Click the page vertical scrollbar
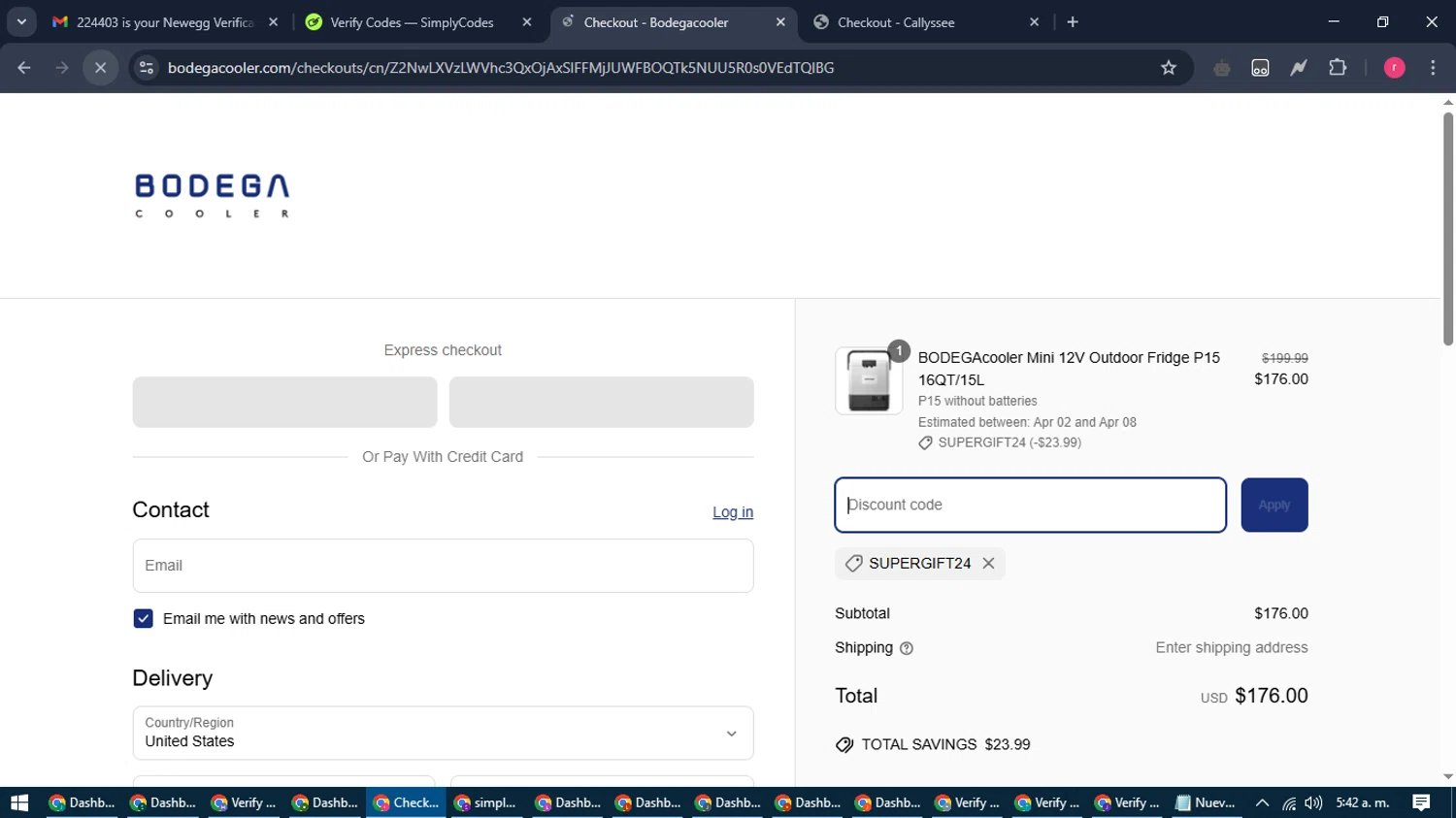 click(x=1447, y=229)
